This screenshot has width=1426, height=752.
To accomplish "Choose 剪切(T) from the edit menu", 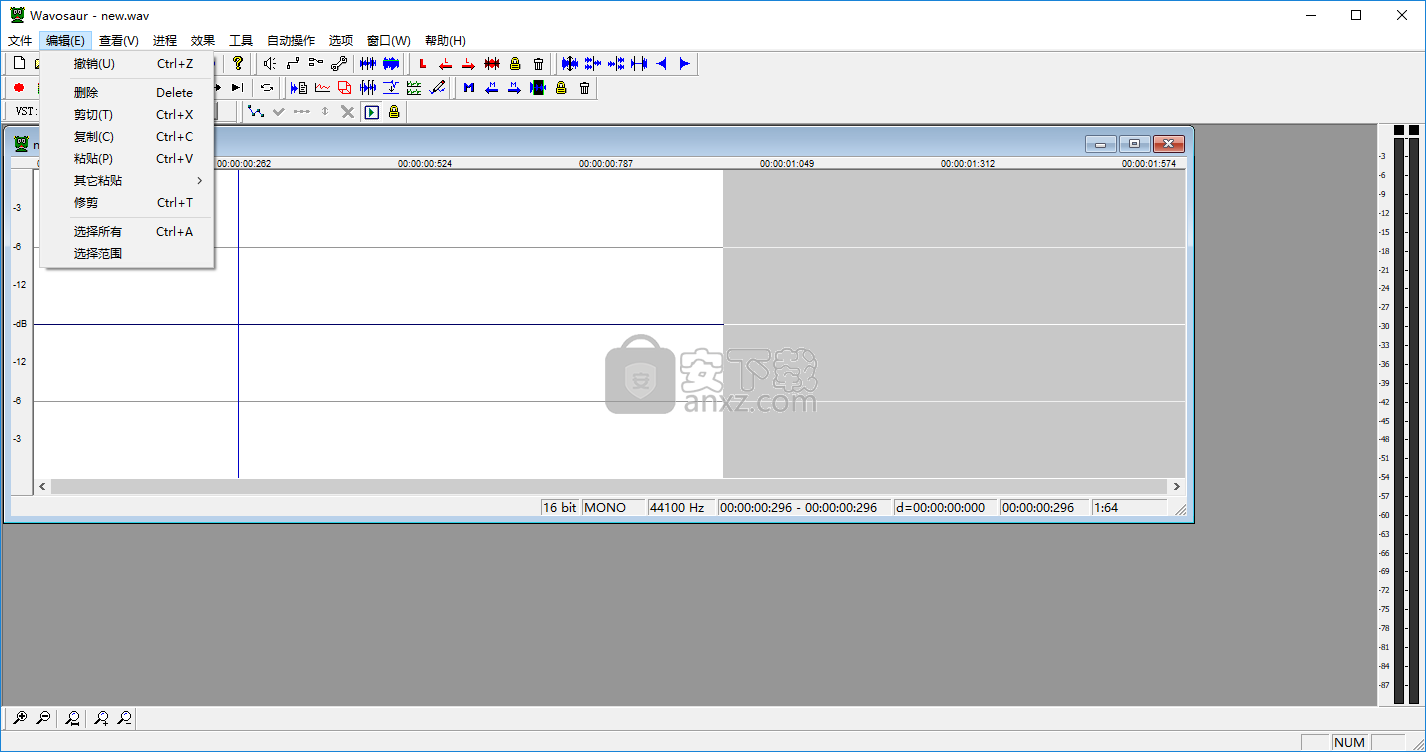I will [x=127, y=114].
